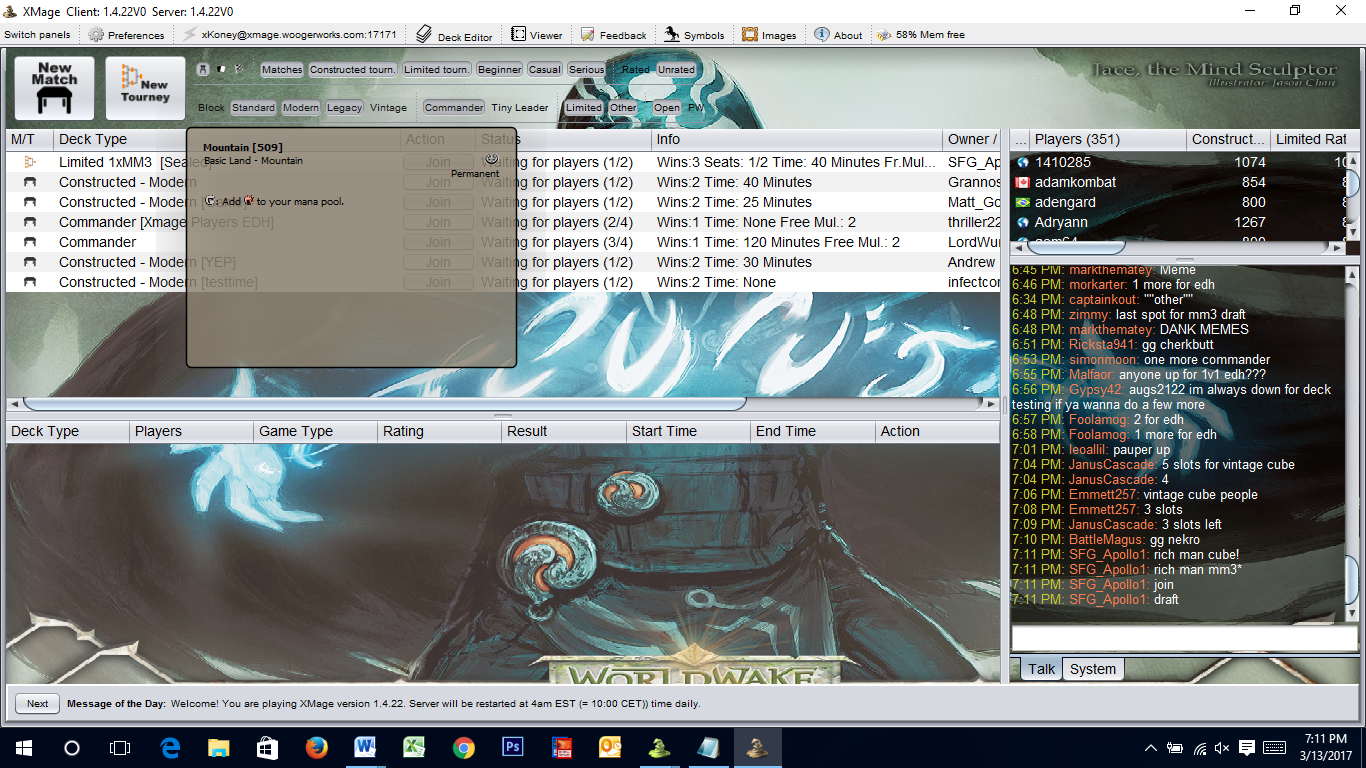Open the Feedback form
Viewport: 1366px width, 768px height.
click(x=613, y=35)
